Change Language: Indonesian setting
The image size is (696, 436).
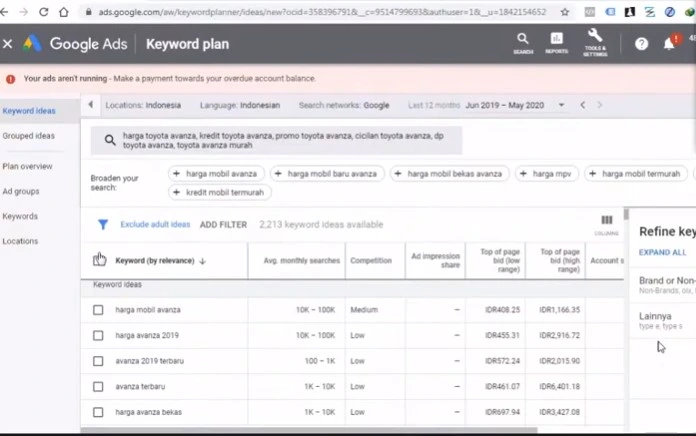point(240,105)
